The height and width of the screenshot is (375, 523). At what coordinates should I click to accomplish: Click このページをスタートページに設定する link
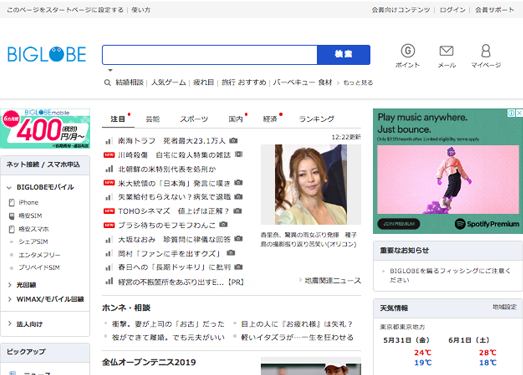coord(65,10)
